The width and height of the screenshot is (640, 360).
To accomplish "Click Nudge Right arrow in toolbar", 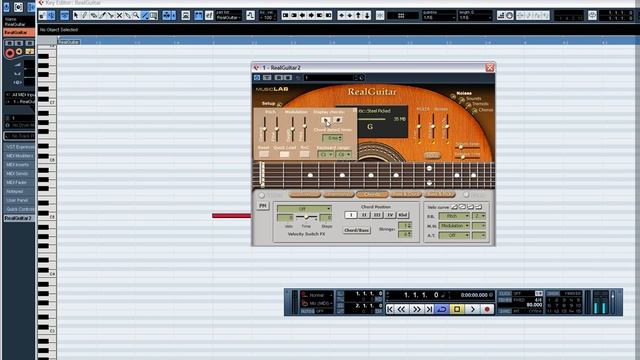I will tap(311, 16).
